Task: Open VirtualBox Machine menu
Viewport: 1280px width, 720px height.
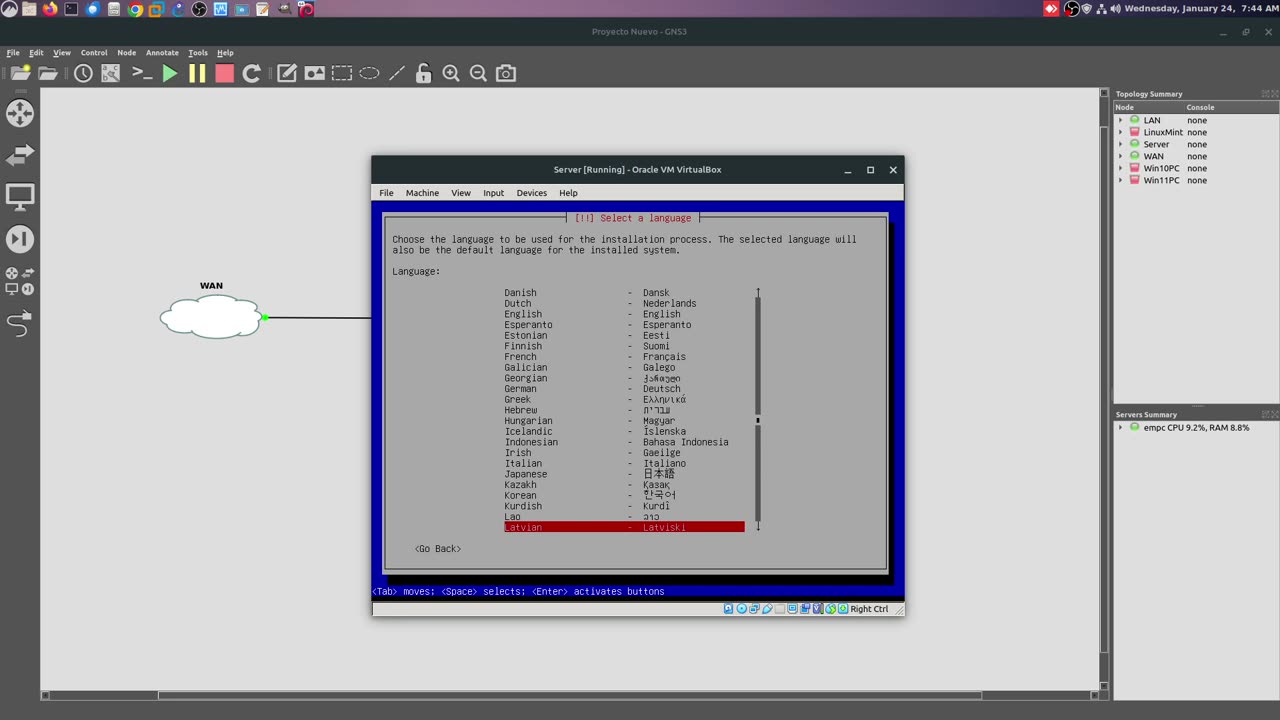Action: click(x=422, y=193)
